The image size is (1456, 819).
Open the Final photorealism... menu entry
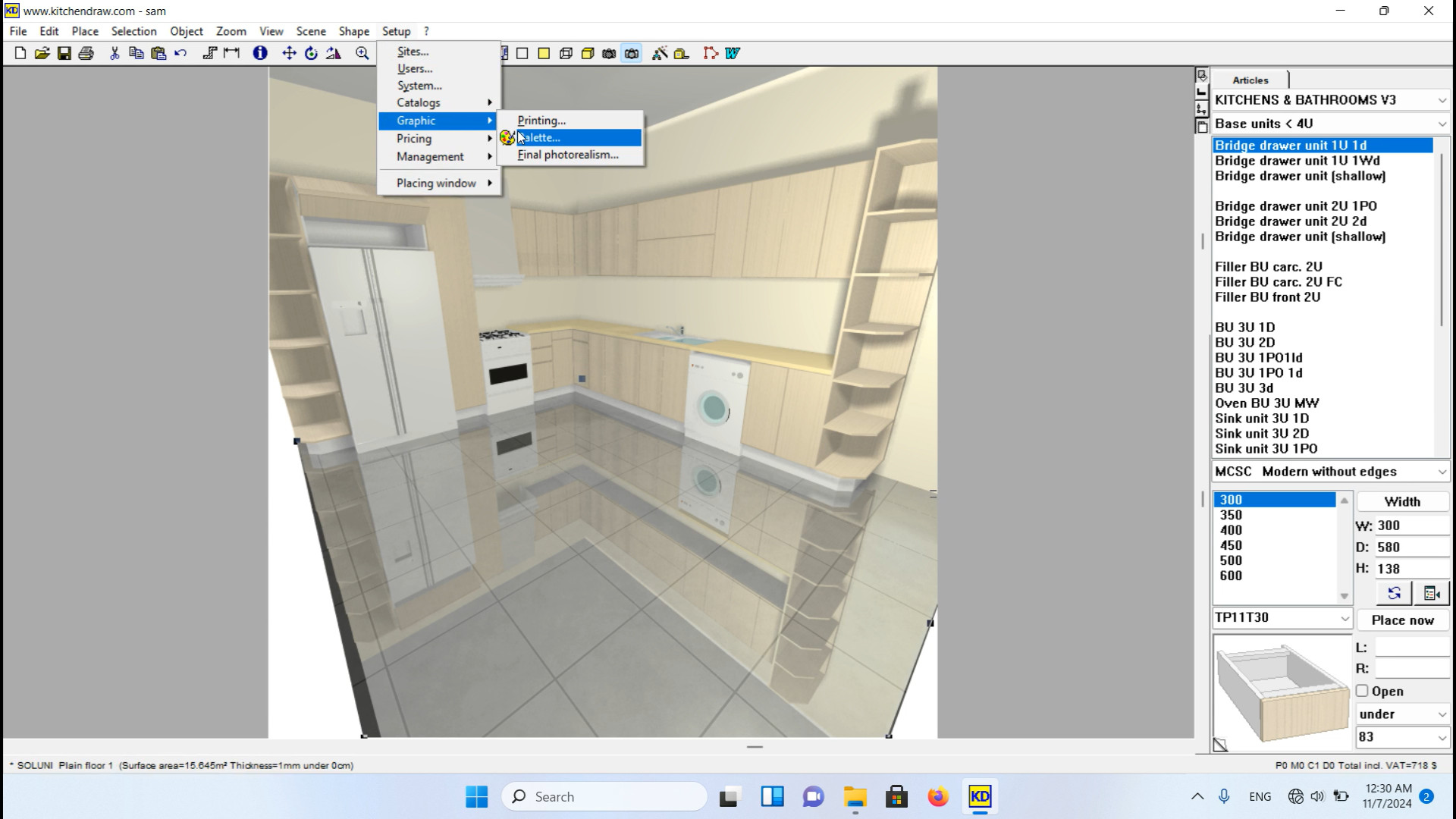tap(568, 155)
